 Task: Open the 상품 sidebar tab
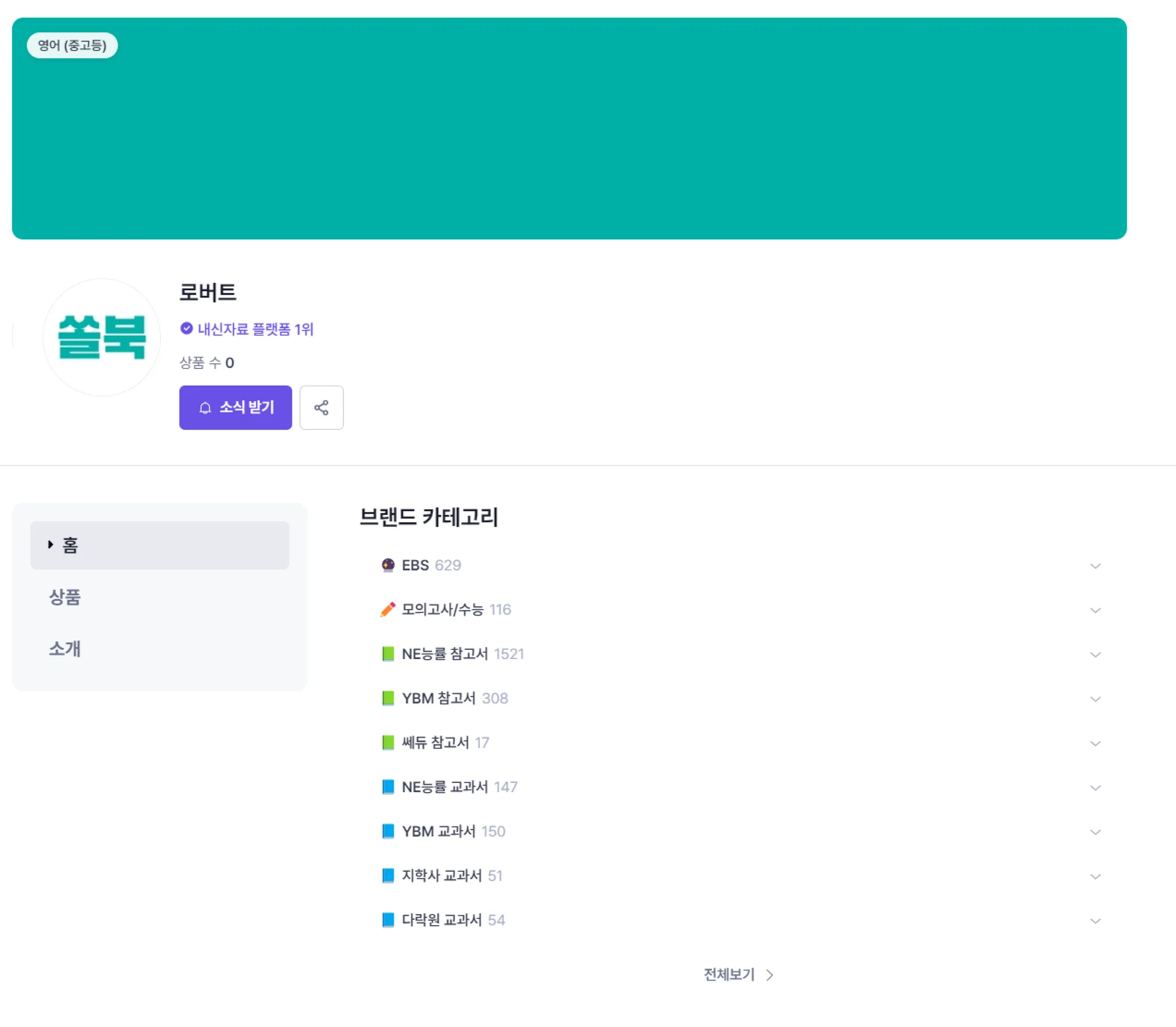(65, 597)
